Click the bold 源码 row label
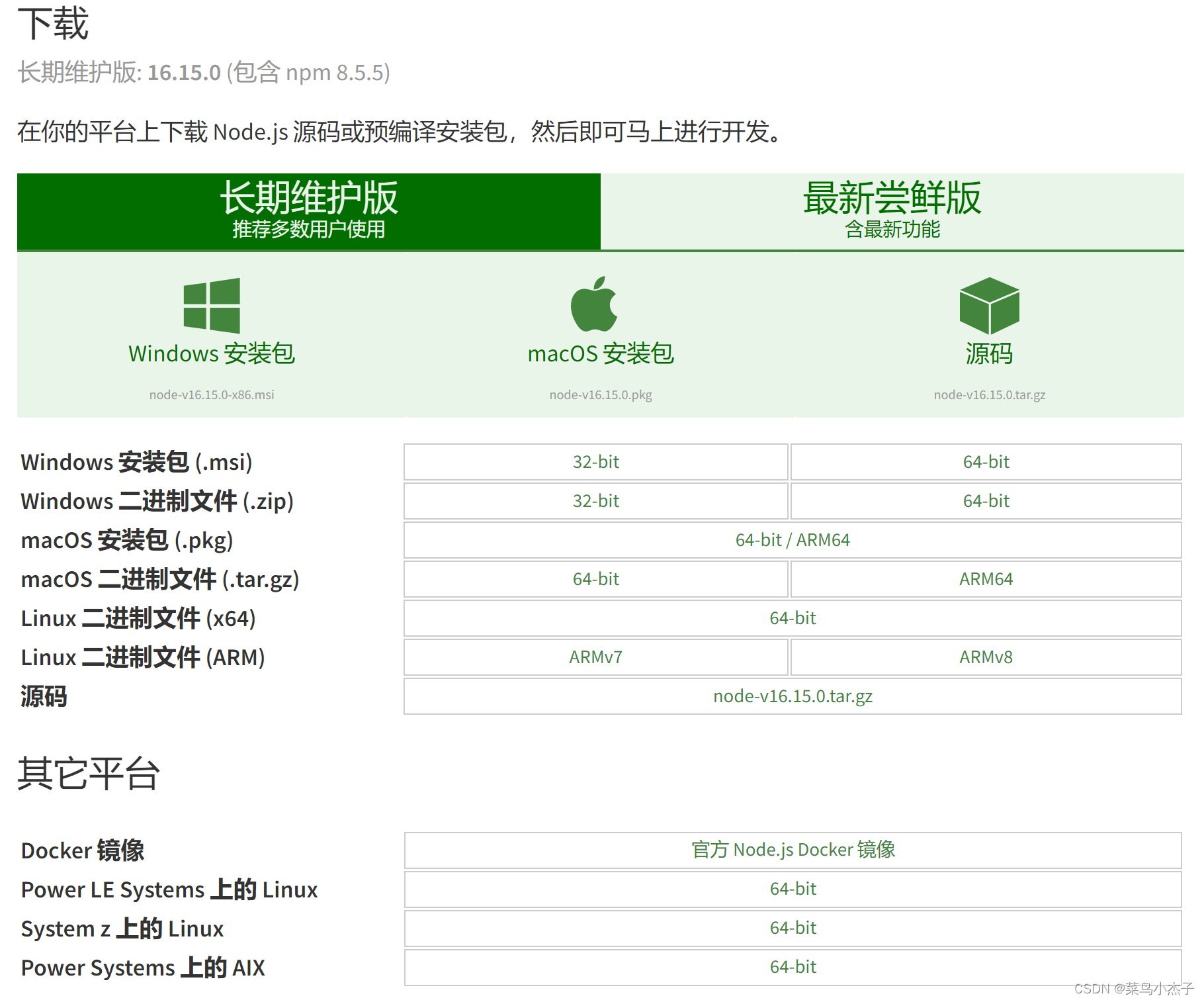 [44, 696]
